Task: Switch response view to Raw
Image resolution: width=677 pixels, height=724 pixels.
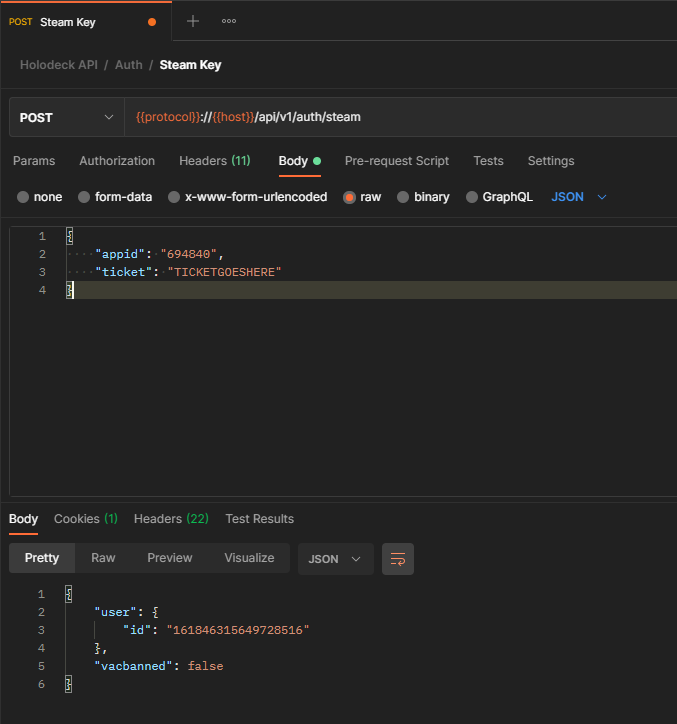Action: pos(103,558)
